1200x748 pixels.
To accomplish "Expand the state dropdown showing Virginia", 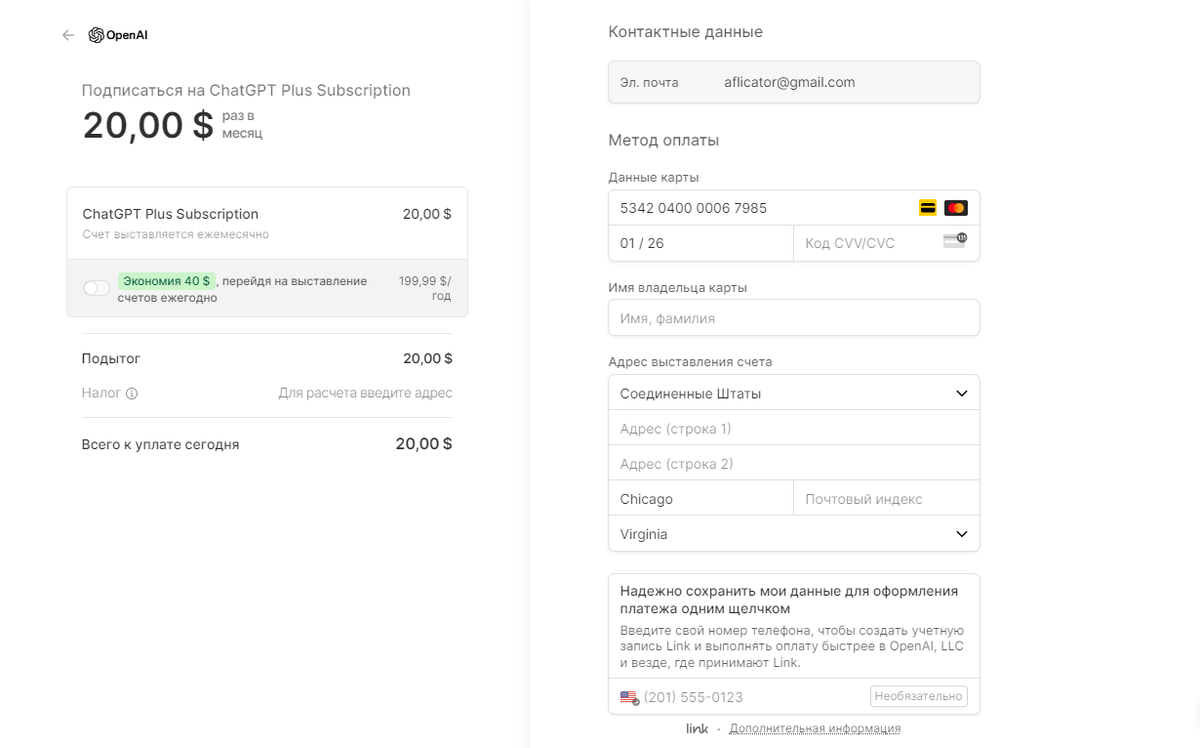I will tap(794, 534).
